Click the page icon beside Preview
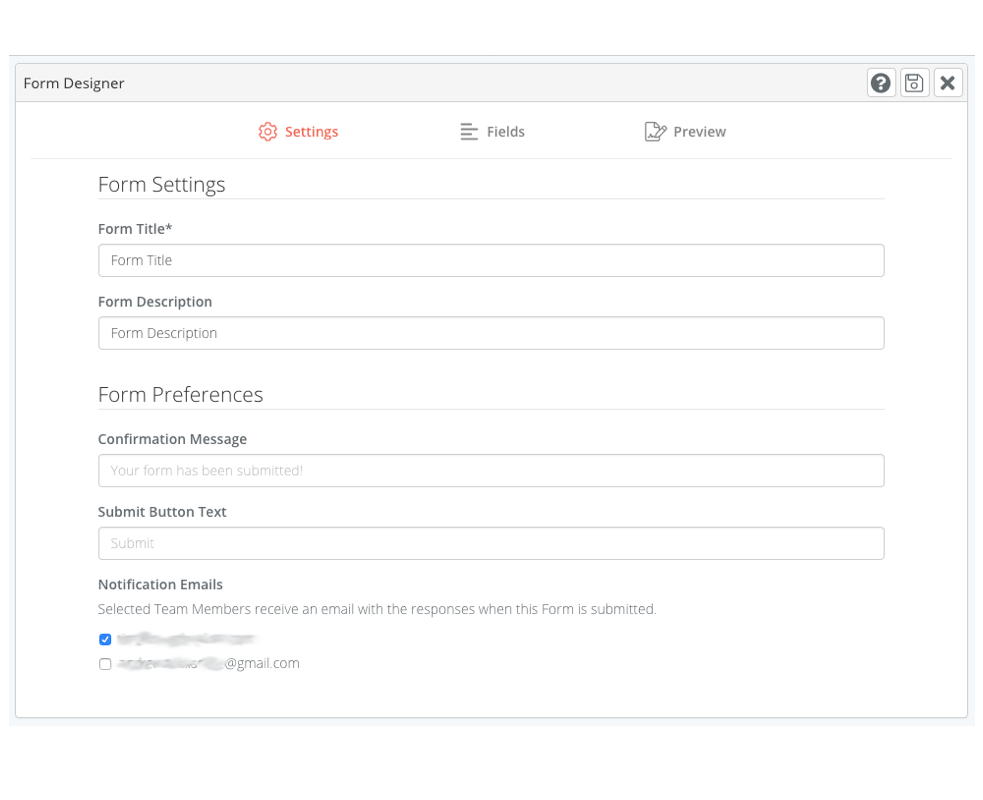The height and width of the screenshot is (800, 983). point(655,131)
